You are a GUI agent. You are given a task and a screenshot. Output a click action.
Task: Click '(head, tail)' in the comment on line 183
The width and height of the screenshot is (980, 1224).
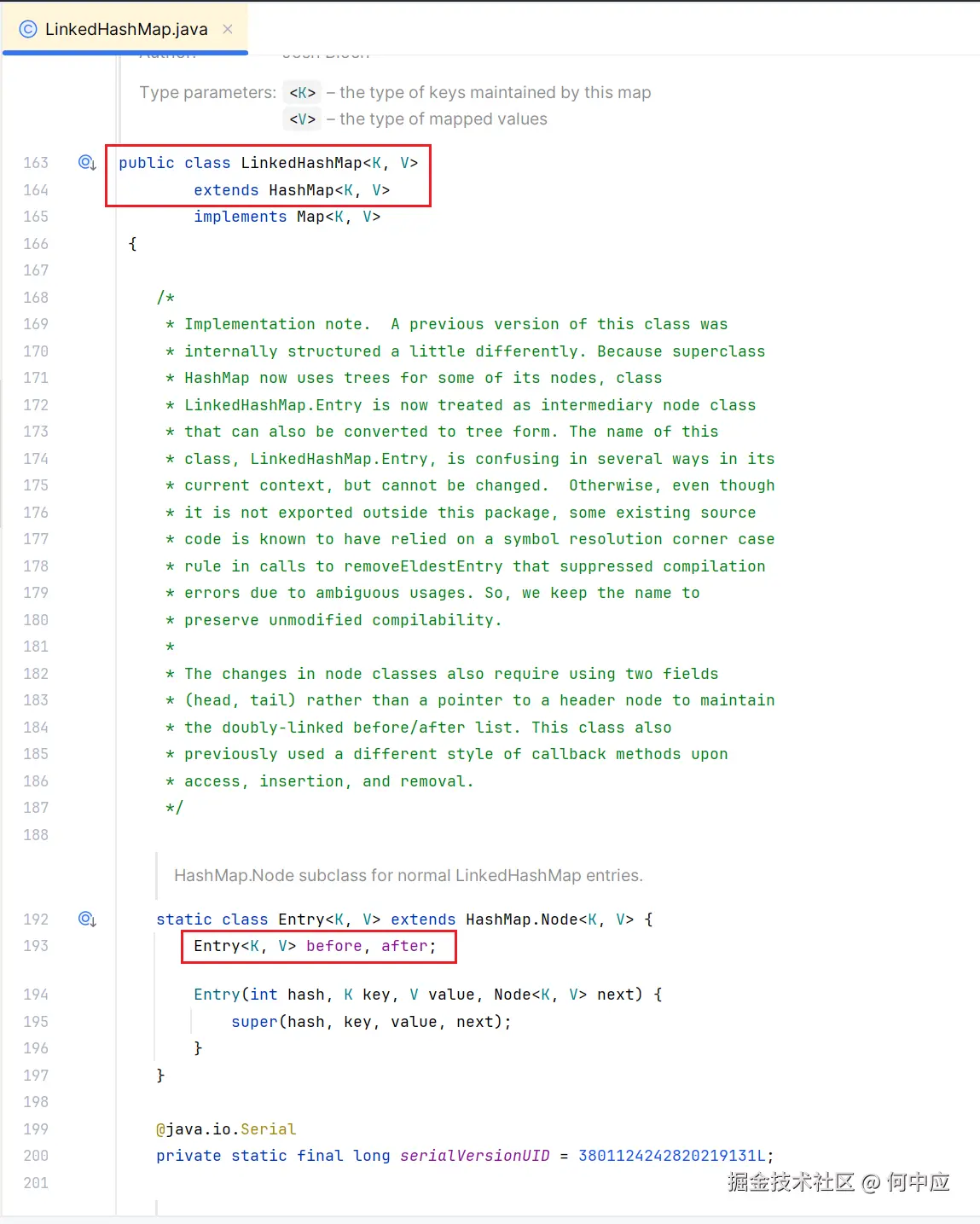pos(241,700)
